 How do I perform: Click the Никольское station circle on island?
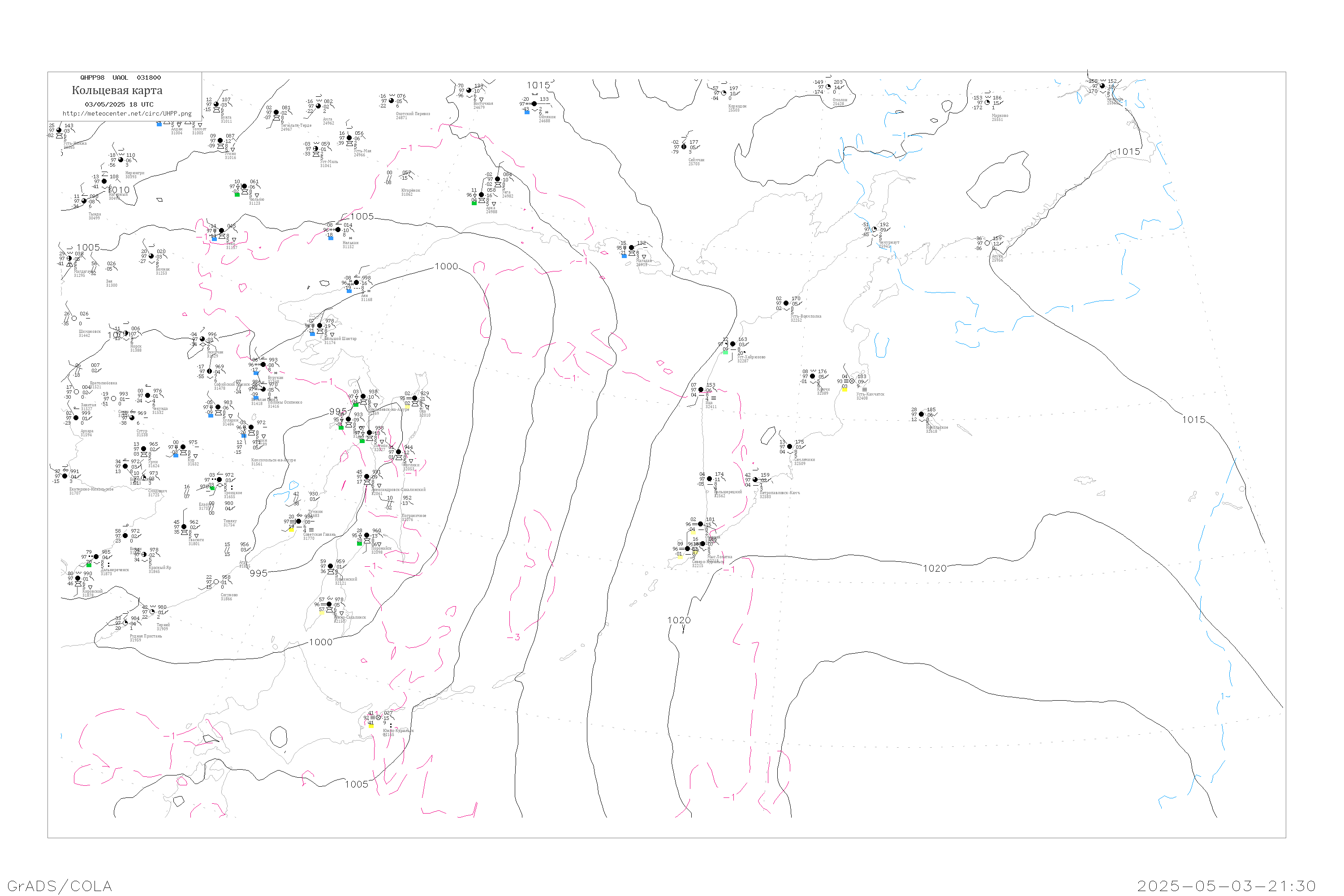(921, 414)
